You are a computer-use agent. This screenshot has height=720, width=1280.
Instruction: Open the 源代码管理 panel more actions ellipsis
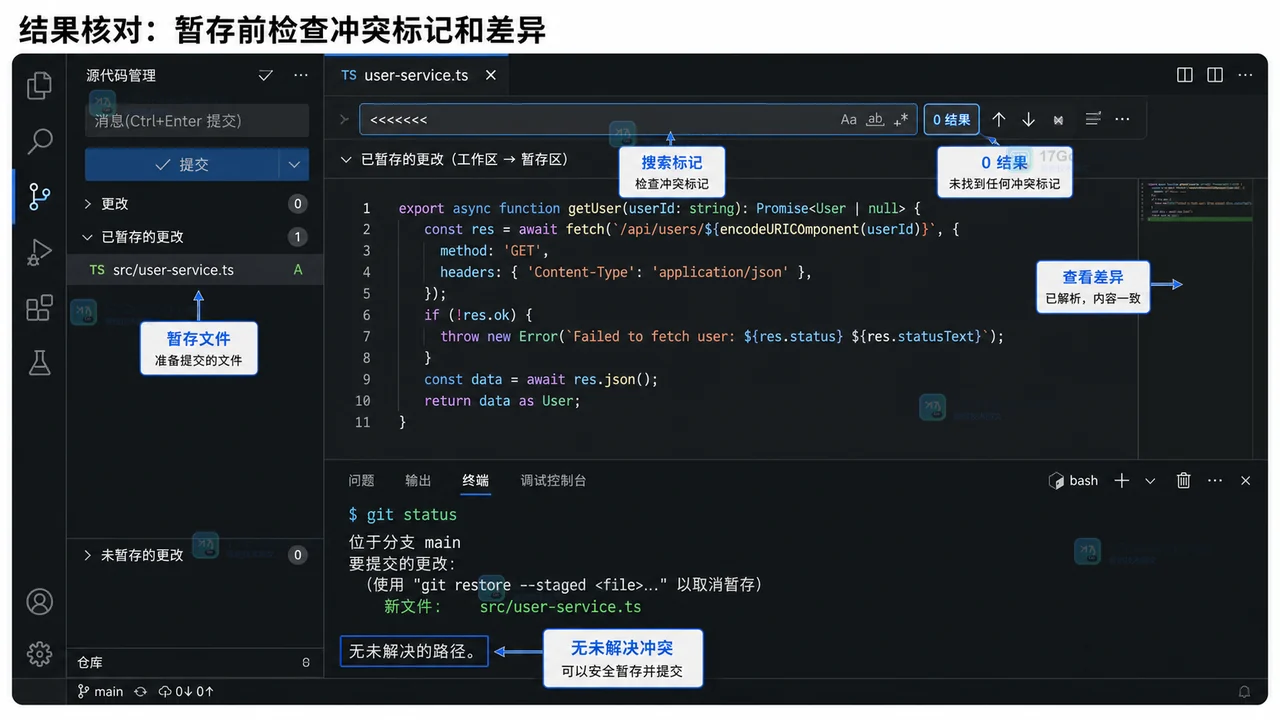[301, 75]
